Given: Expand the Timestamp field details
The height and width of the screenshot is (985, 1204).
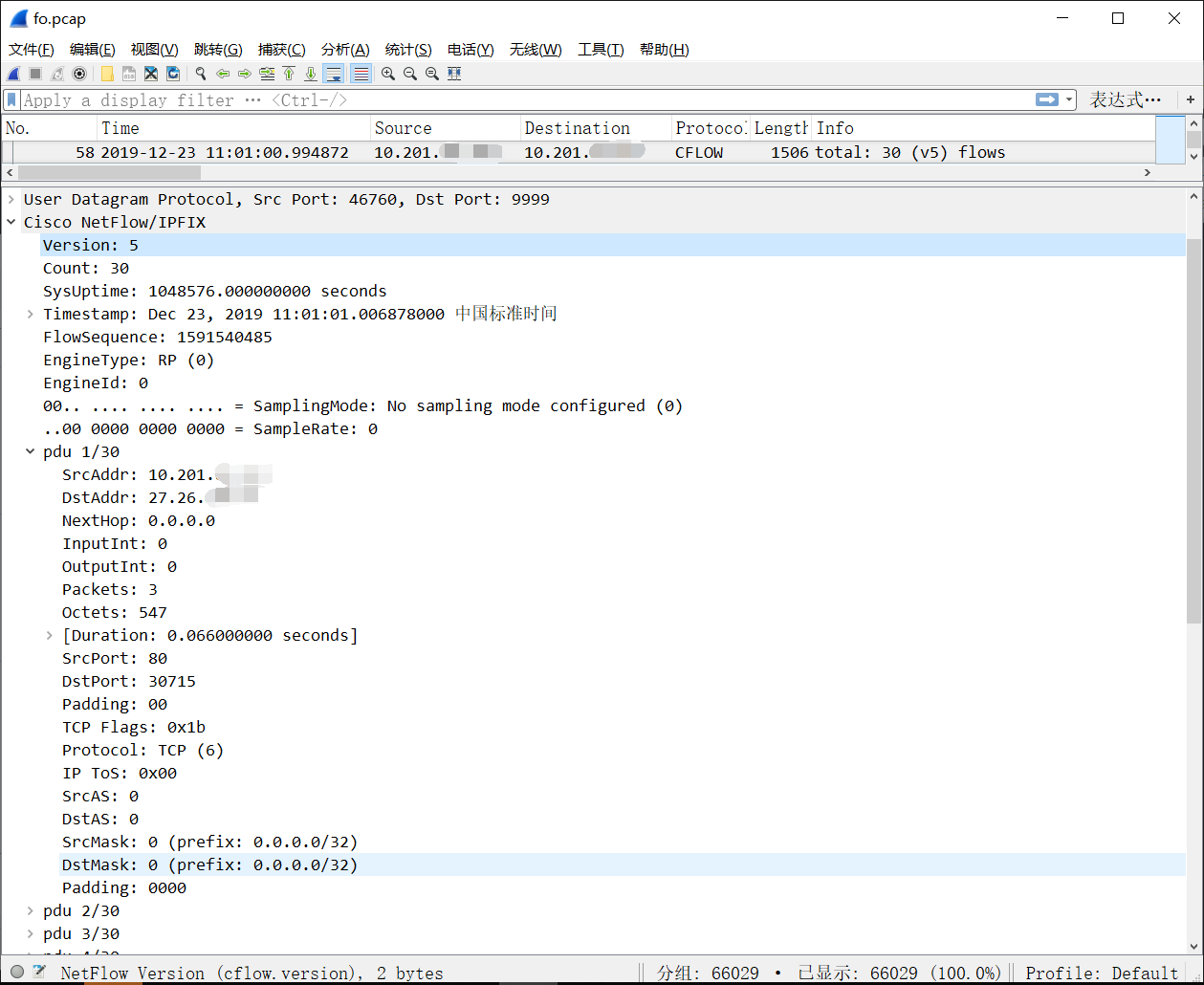Looking at the screenshot, I should [x=30, y=314].
